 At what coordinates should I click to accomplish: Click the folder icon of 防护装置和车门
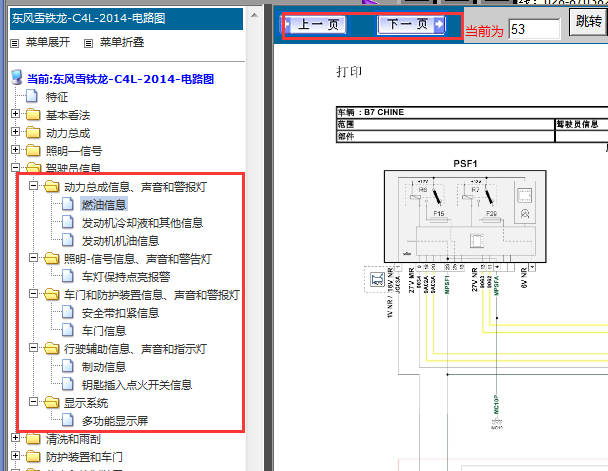click(x=33, y=456)
